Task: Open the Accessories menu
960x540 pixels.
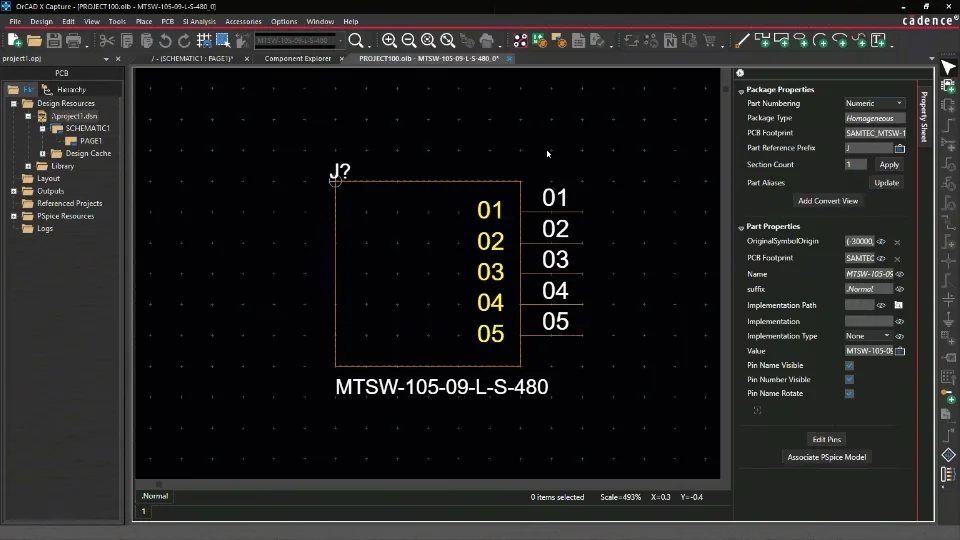Action: click(x=243, y=21)
